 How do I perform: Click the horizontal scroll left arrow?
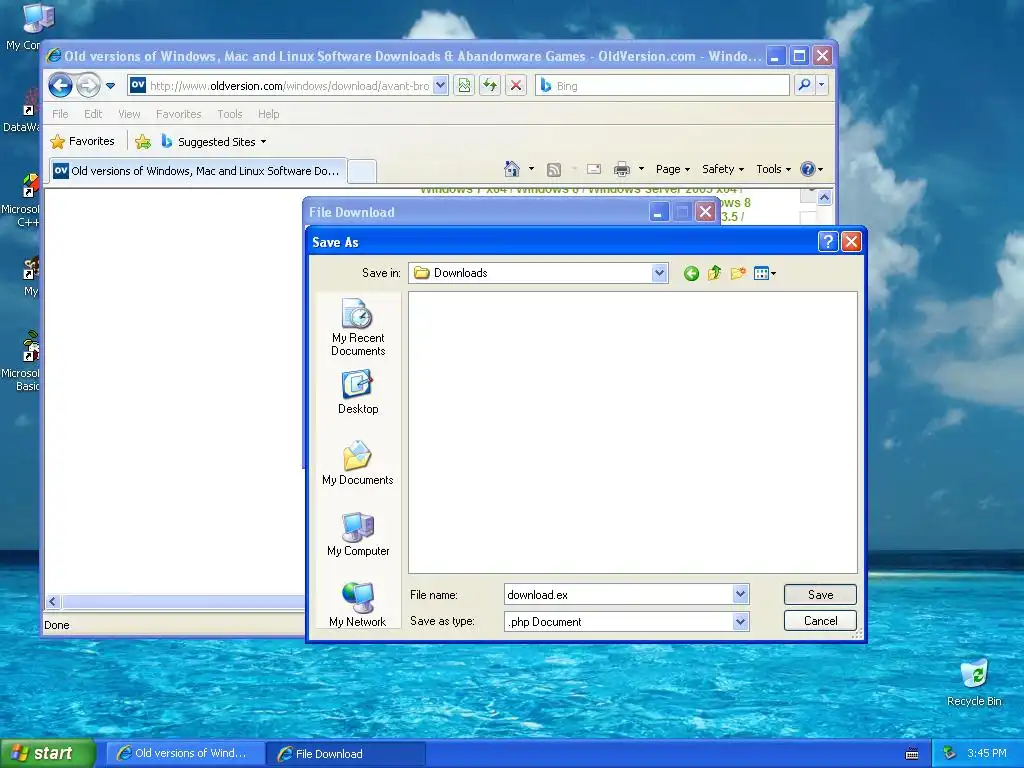coord(53,601)
